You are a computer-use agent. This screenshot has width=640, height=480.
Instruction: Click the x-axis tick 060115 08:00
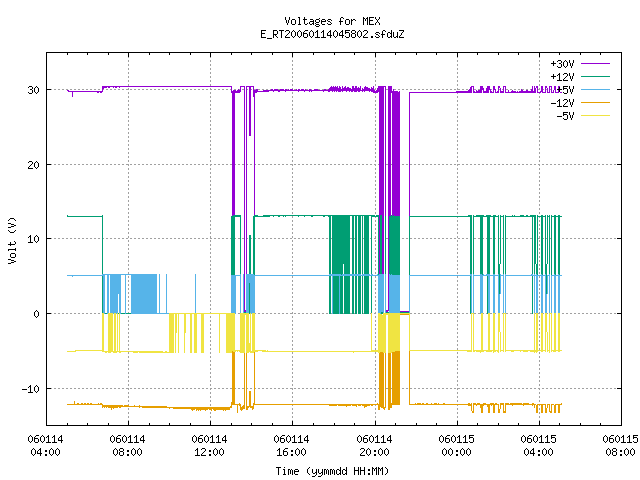[620, 446]
